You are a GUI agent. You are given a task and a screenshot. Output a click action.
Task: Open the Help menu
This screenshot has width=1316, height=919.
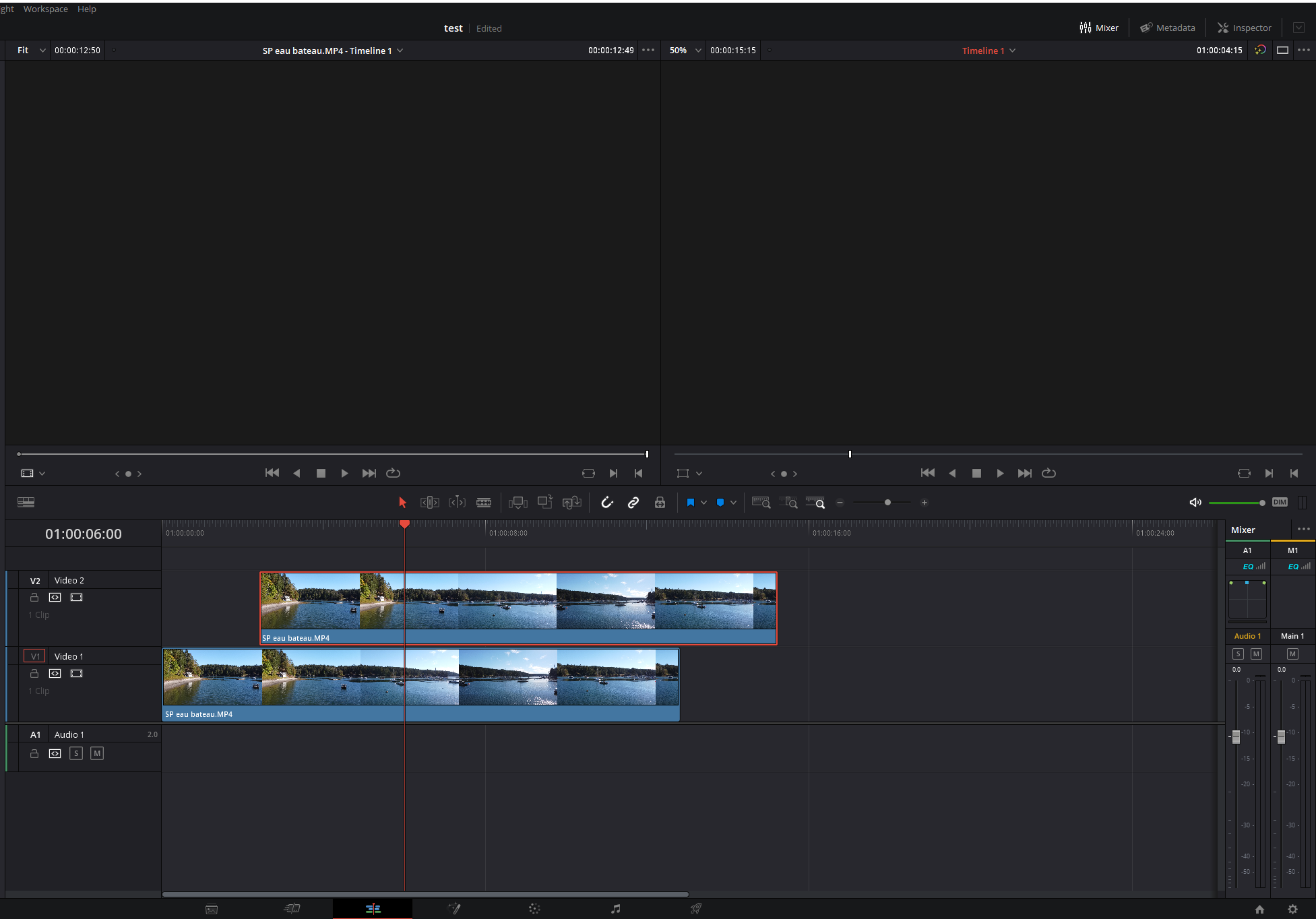(86, 9)
